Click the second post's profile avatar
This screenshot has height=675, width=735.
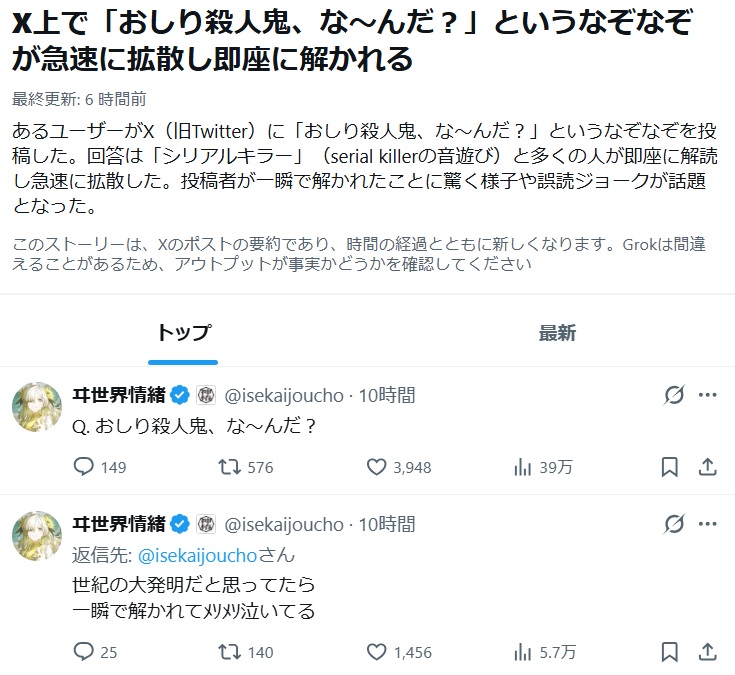click(36, 535)
